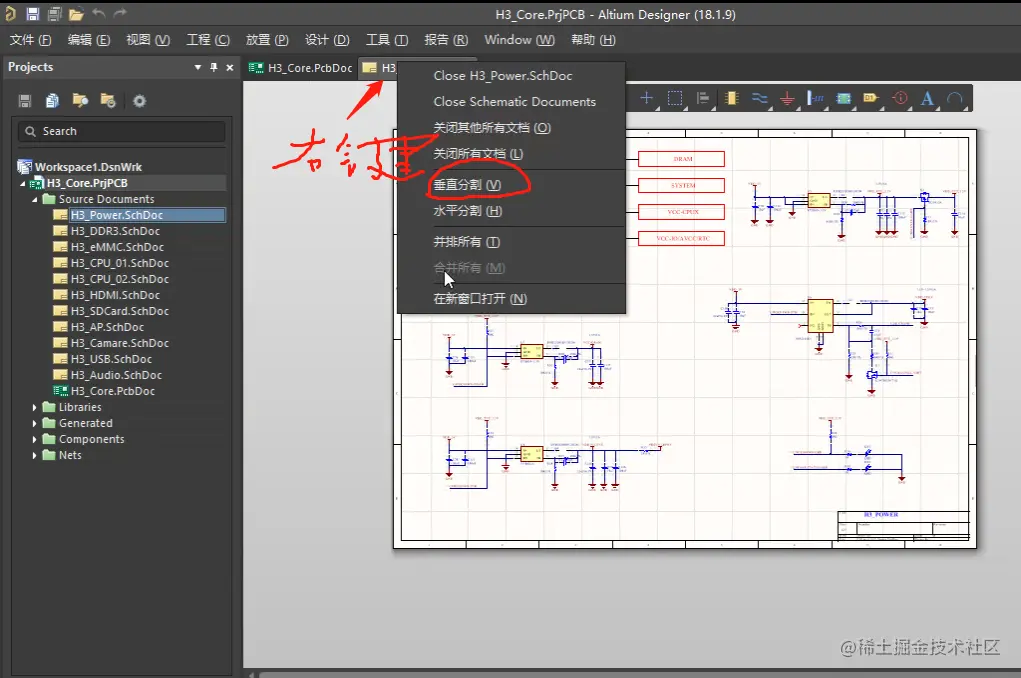Choose 并排所有 (T) option
Image resolution: width=1021 pixels, height=678 pixels.
click(467, 242)
